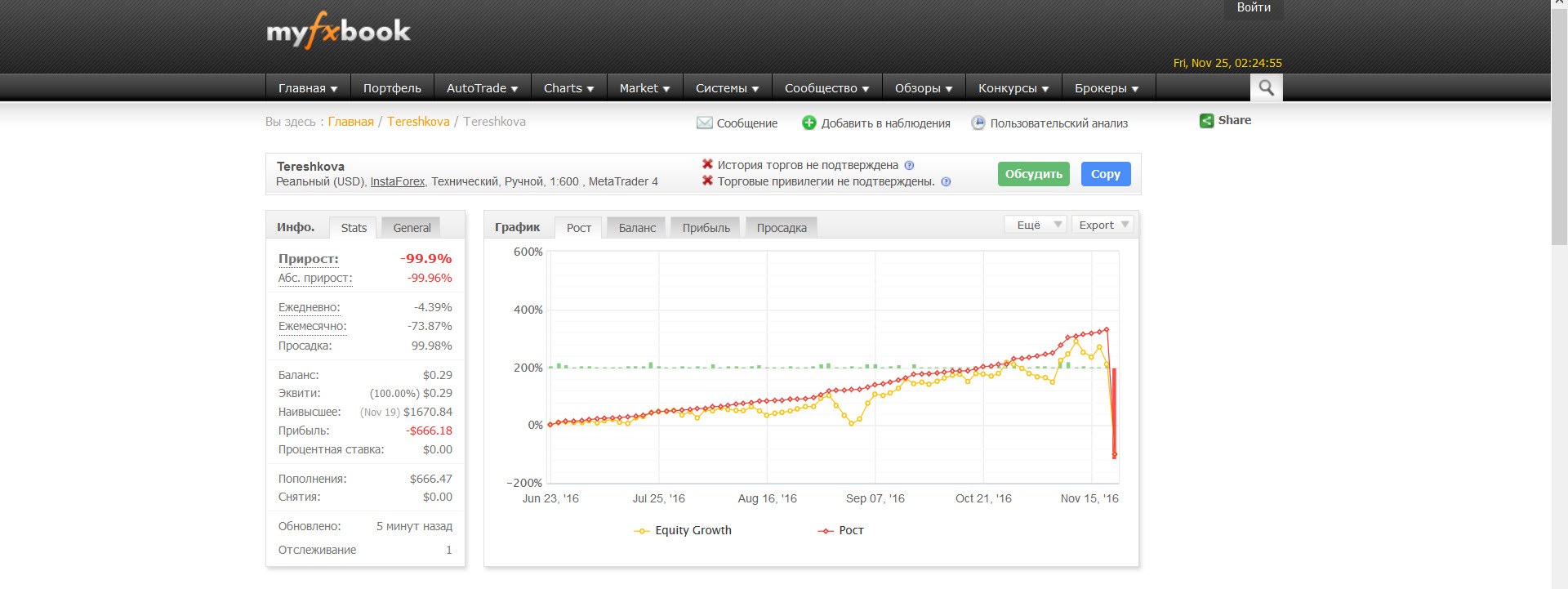Switch to the Stats tab
The height and width of the screenshot is (589, 1568).
[x=354, y=228]
